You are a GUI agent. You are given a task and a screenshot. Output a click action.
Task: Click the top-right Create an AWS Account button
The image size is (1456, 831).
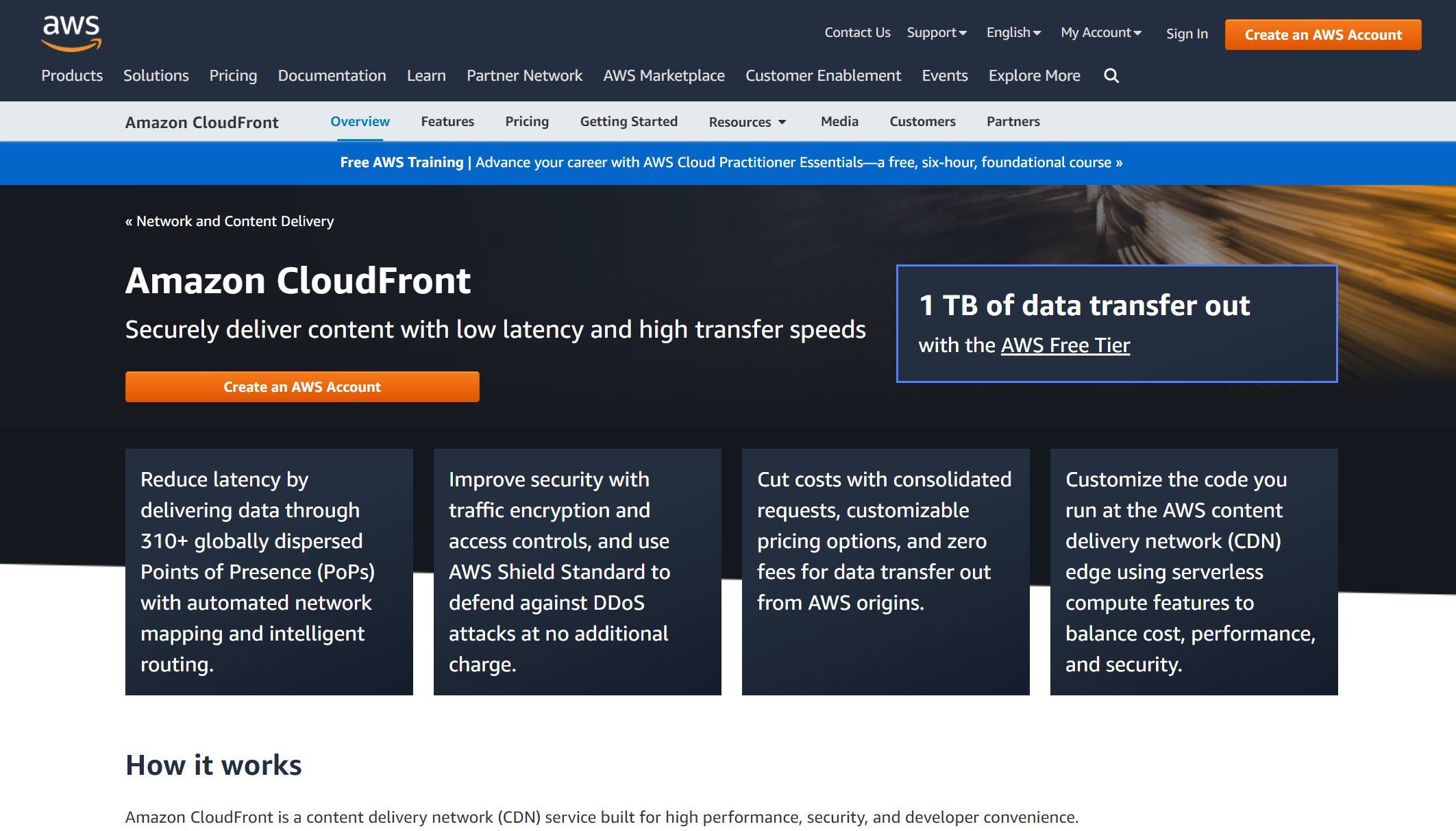pos(1323,35)
